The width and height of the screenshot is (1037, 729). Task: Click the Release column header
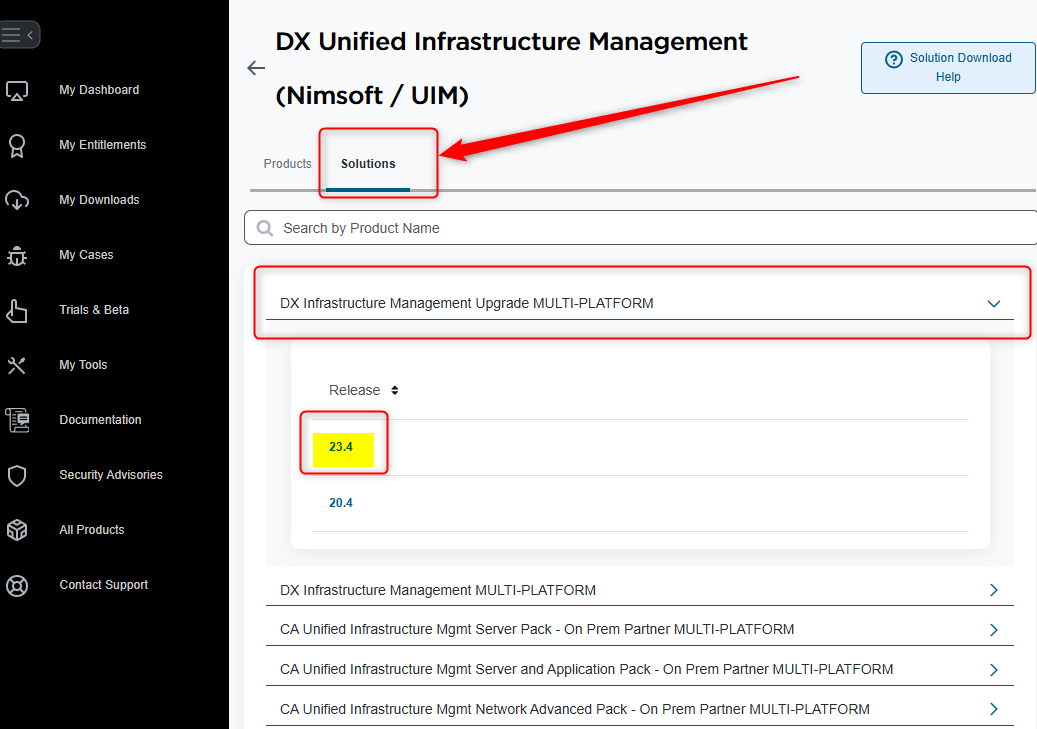pos(354,390)
